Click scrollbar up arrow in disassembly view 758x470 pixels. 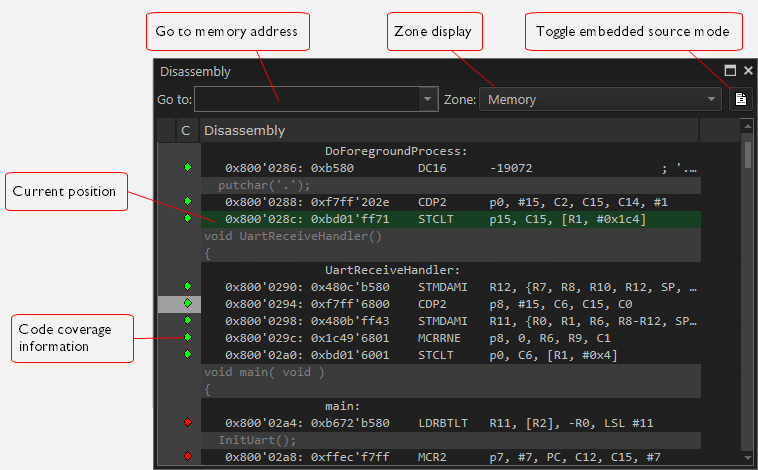click(747, 126)
